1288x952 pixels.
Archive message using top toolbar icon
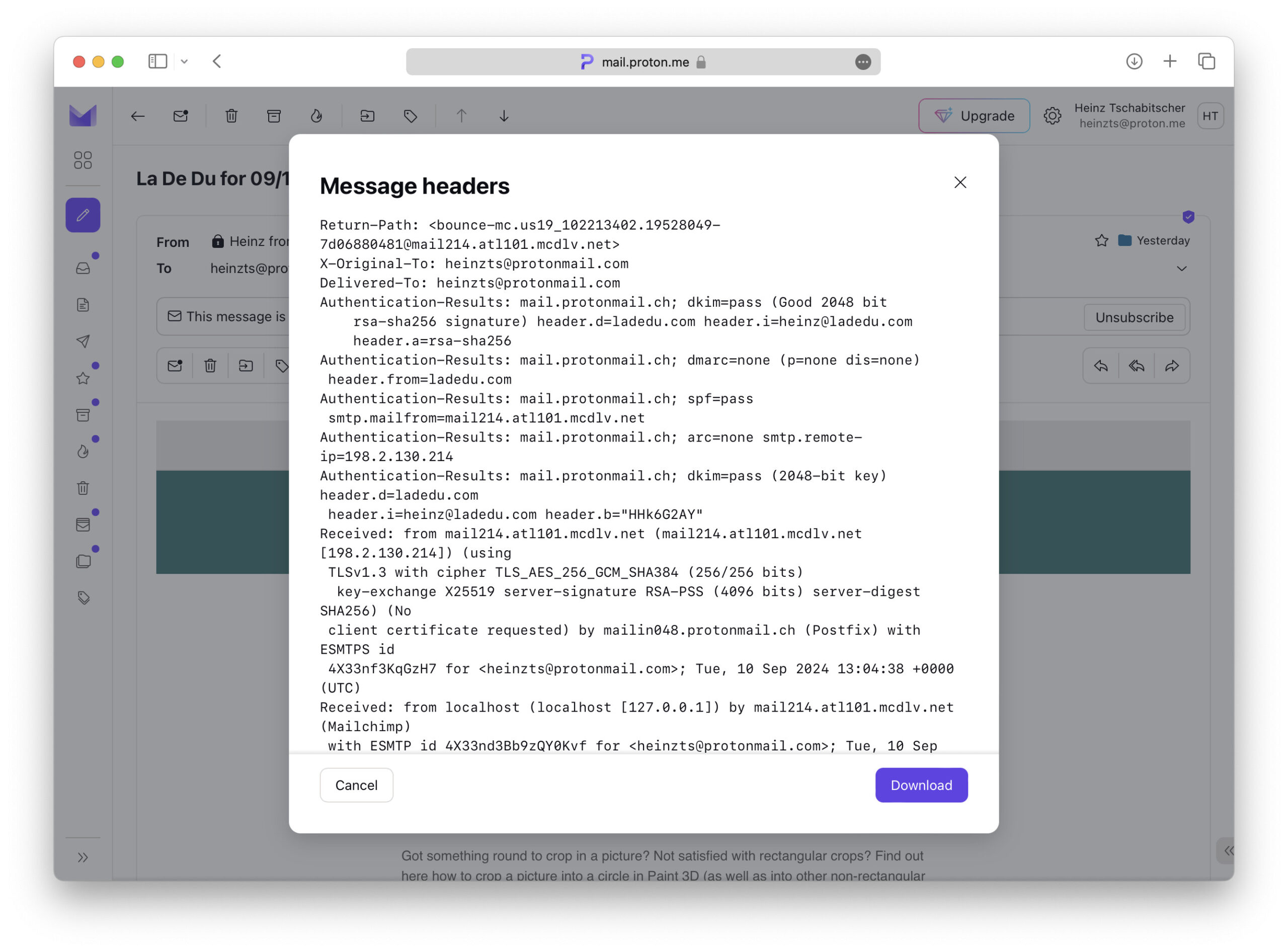tap(274, 116)
